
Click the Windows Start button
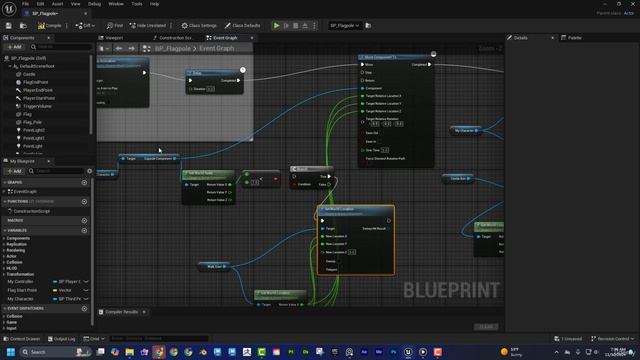pyautogui.click(x=11, y=352)
